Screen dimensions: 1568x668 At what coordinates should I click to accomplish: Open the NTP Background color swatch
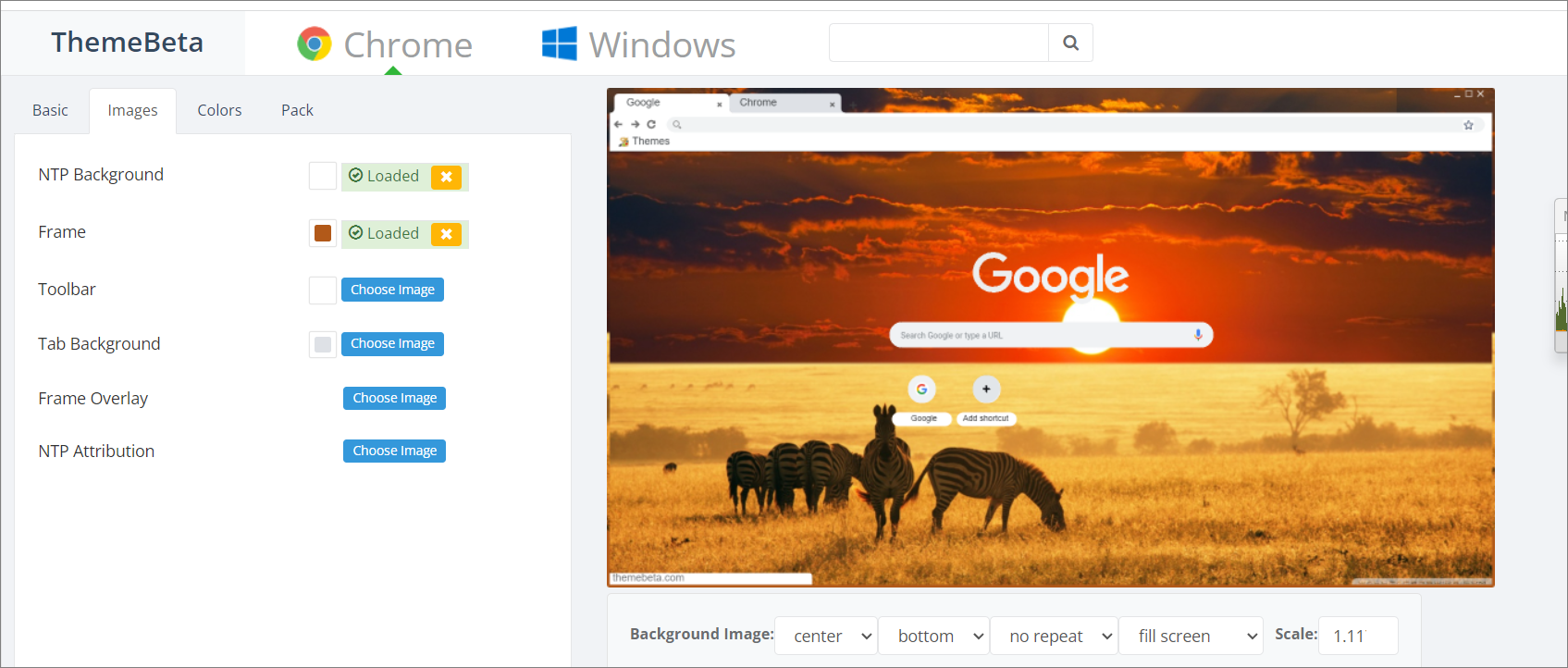(x=323, y=176)
